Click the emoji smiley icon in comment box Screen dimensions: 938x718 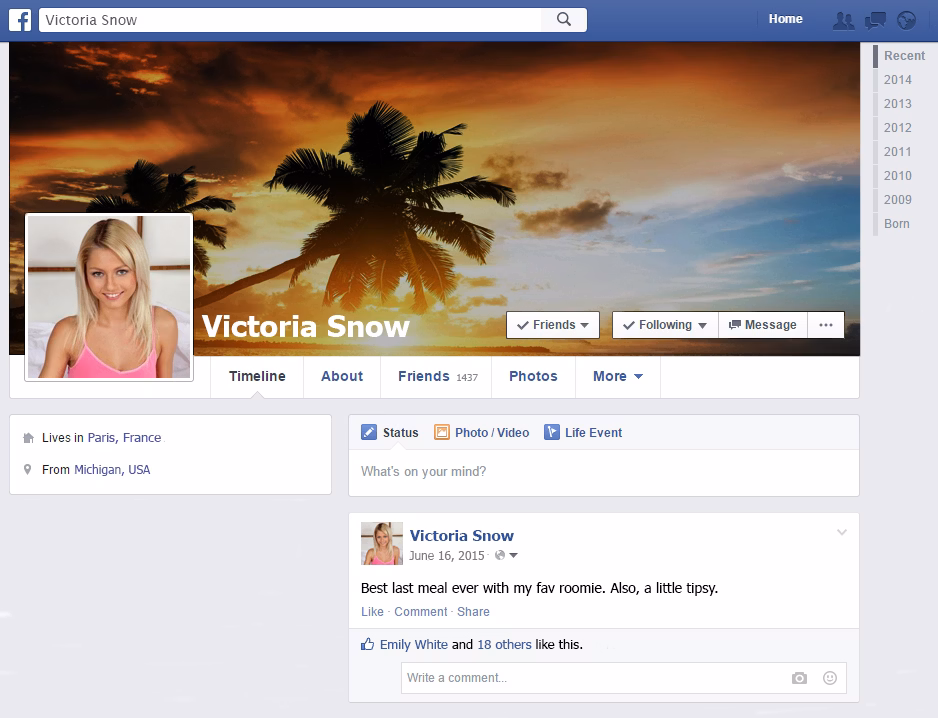[830, 678]
